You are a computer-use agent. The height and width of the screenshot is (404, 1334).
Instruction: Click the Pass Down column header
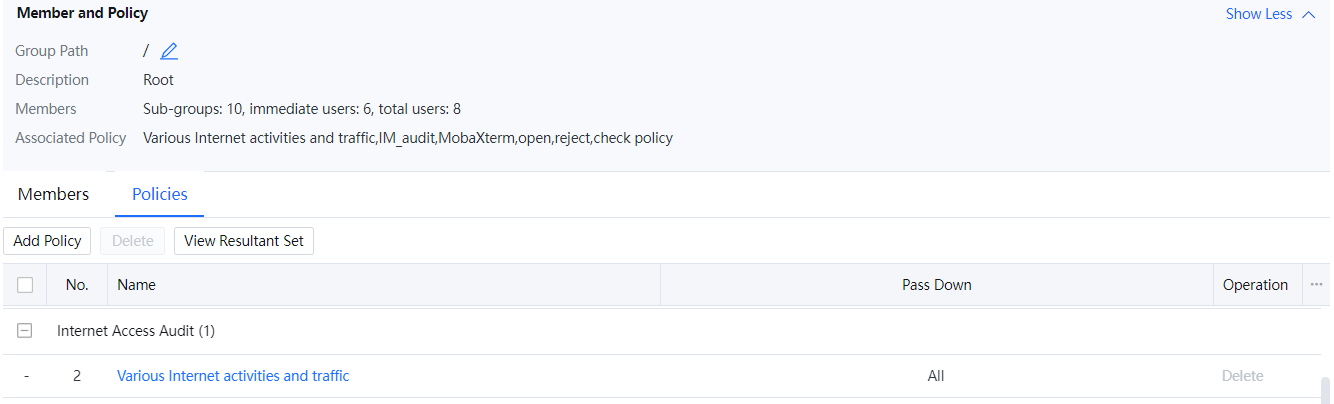936,285
